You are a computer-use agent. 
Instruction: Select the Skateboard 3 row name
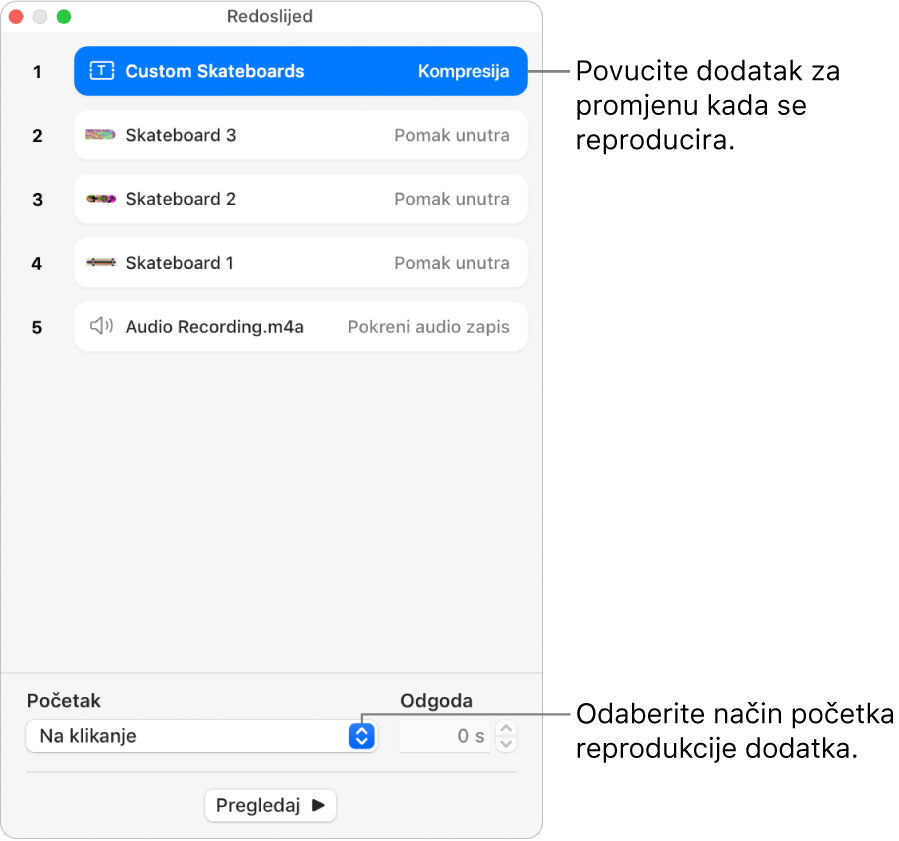[x=181, y=135]
